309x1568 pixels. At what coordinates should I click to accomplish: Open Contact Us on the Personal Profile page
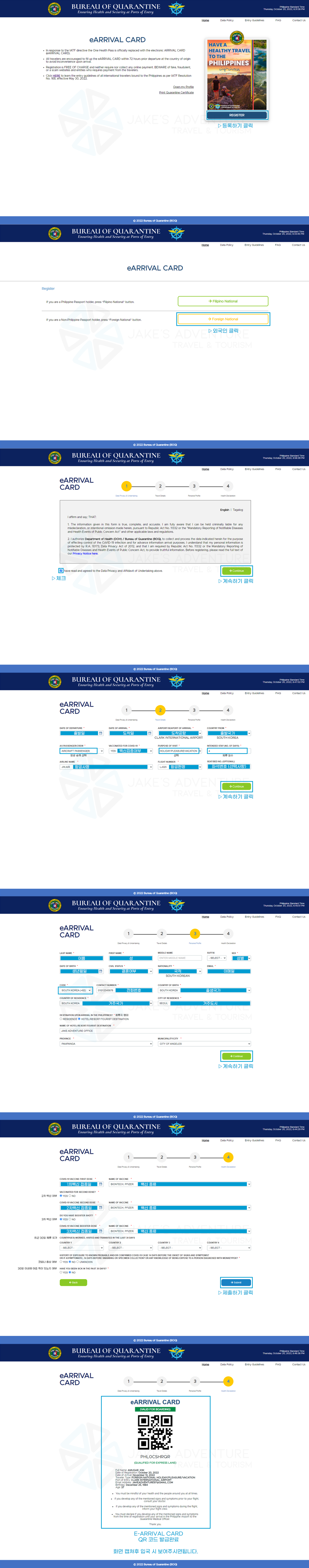click(299, 917)
